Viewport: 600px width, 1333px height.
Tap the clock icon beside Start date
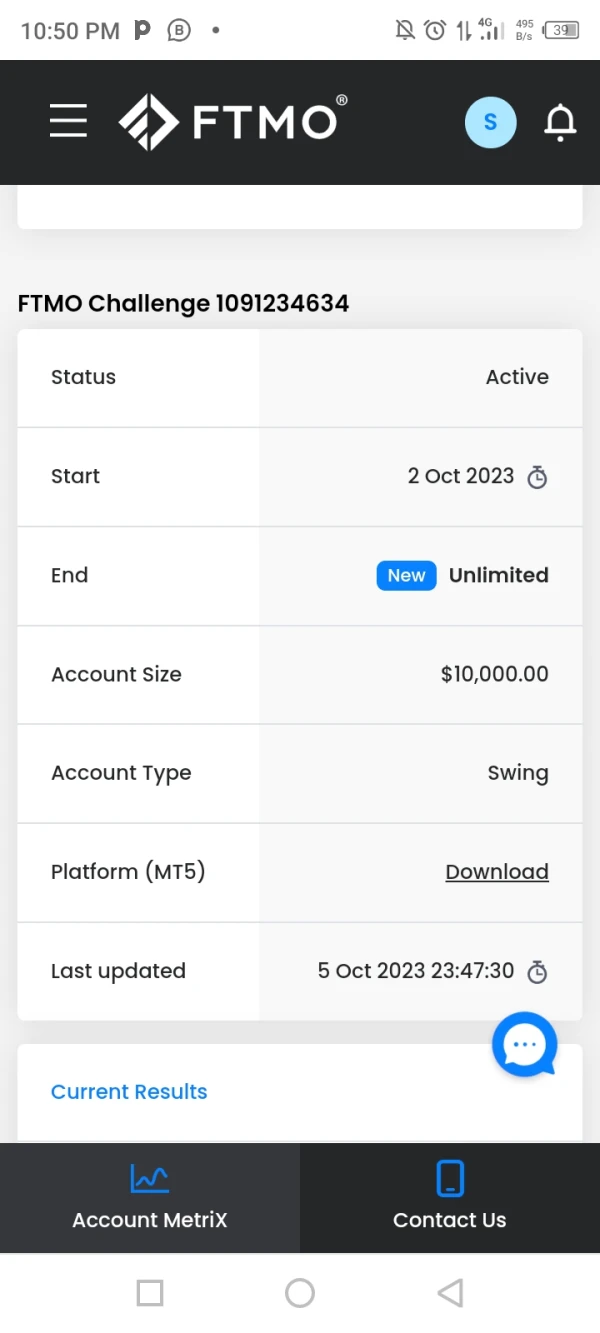click(537, 477)
